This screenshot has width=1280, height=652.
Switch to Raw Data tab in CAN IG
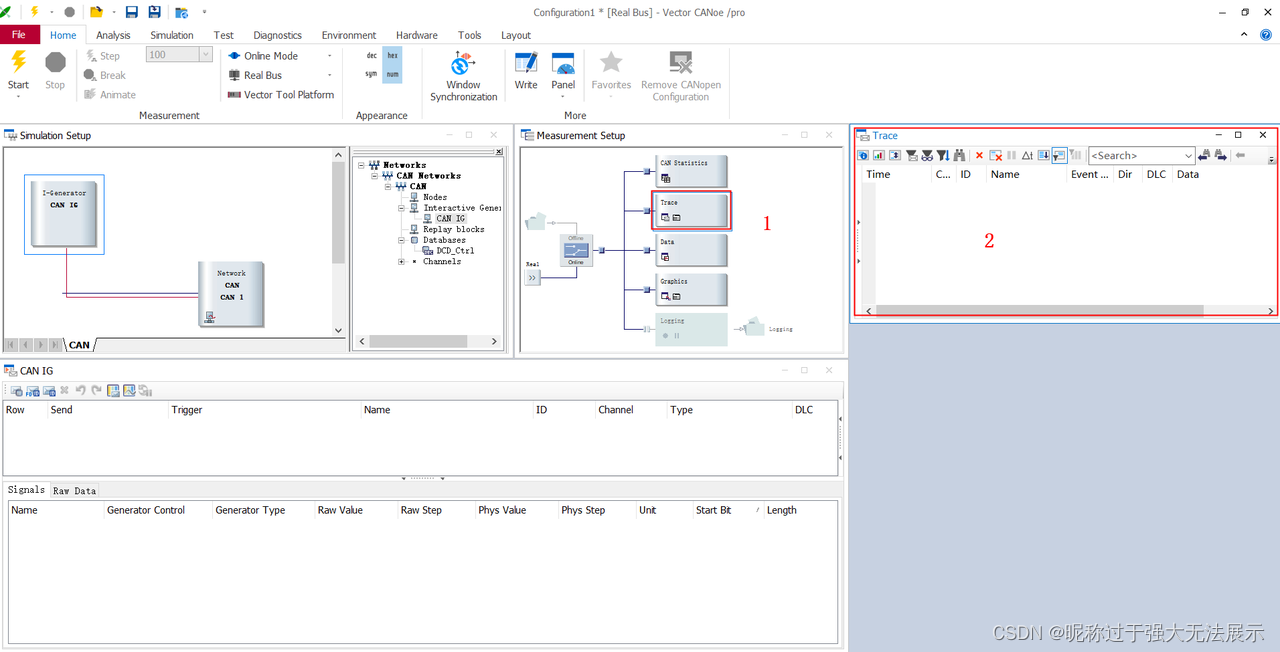tap(75, 490)
